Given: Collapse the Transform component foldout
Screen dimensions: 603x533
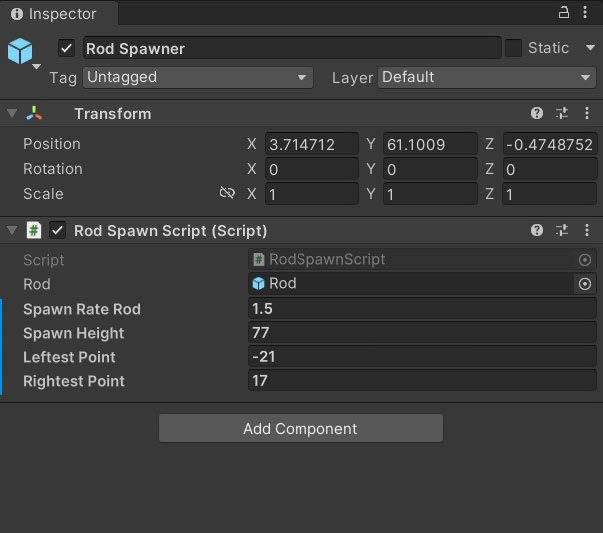Looking at the screenshot, I should click(11, 114).
